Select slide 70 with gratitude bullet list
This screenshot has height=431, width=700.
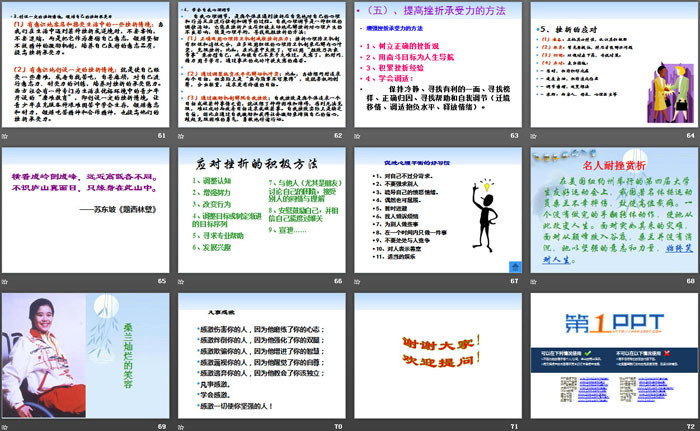[262, 356]
